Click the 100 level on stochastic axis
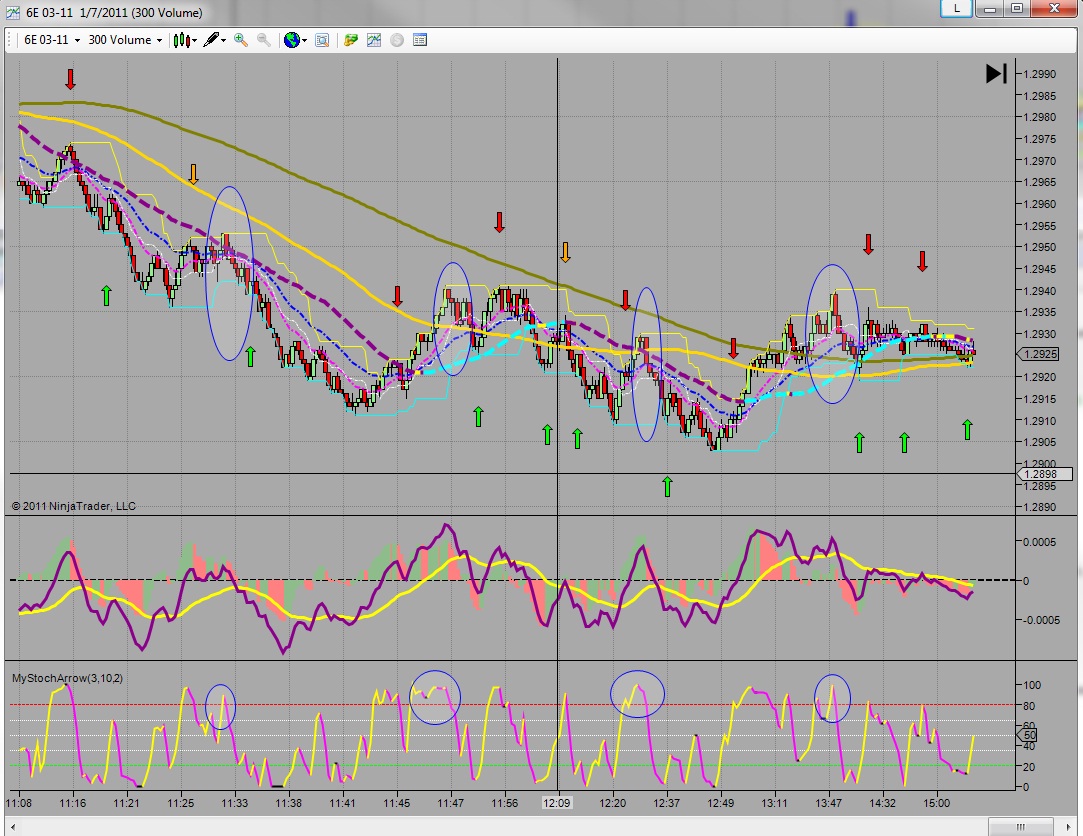Viewport: 1083px width, 836px height. (x=1032, y=685)
